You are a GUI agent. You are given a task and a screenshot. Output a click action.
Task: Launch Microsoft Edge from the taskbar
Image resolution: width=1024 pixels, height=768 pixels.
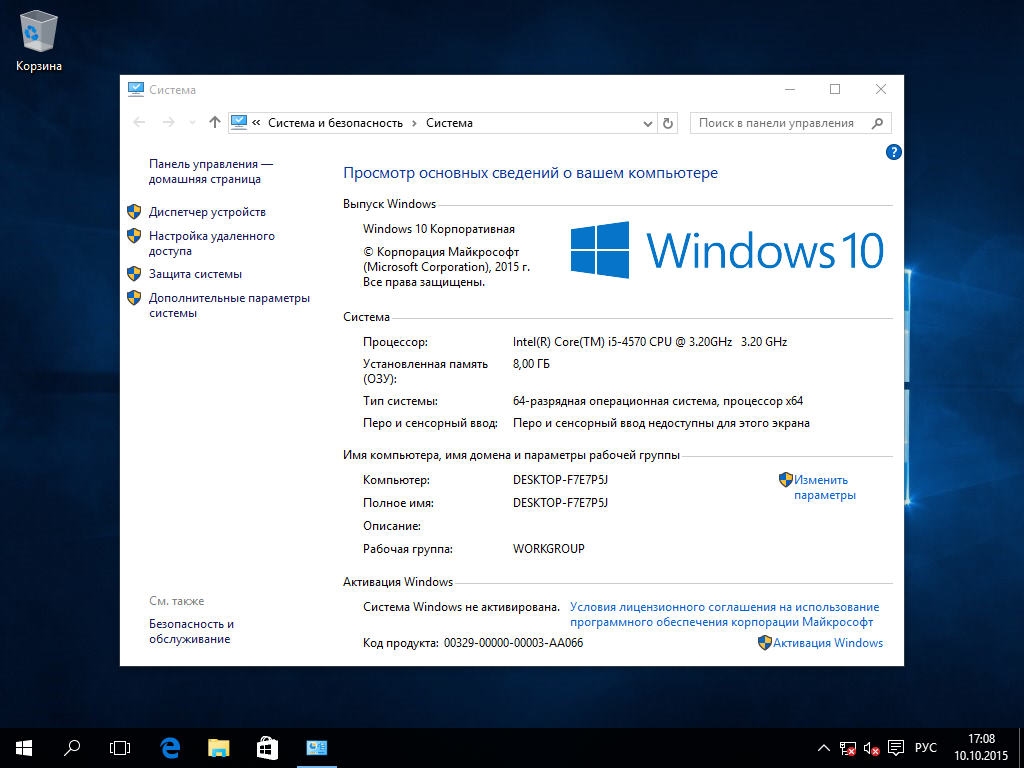tap(170, 748)
